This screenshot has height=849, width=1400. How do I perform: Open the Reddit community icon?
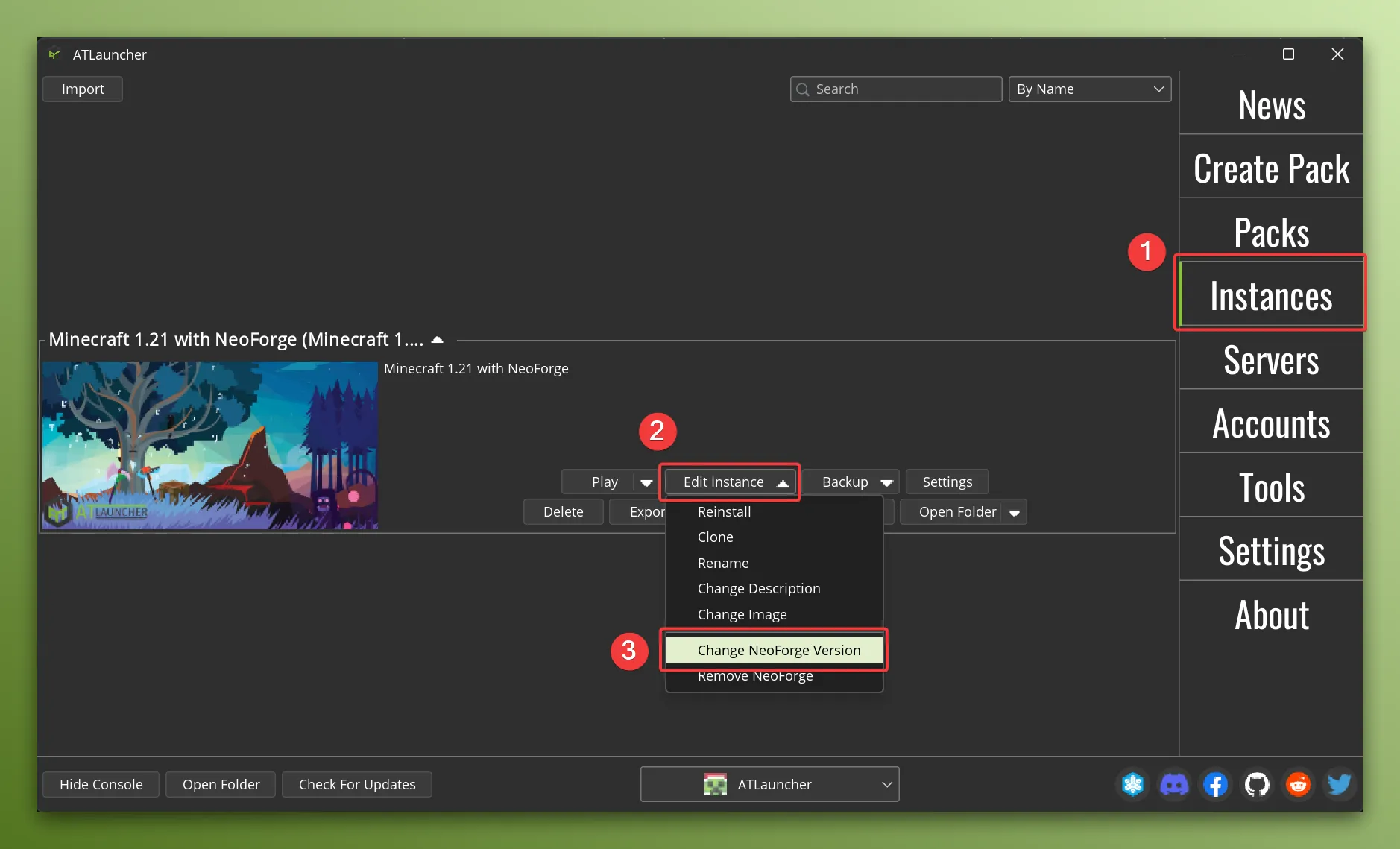pyautogui.click(x=1297, y=784)
